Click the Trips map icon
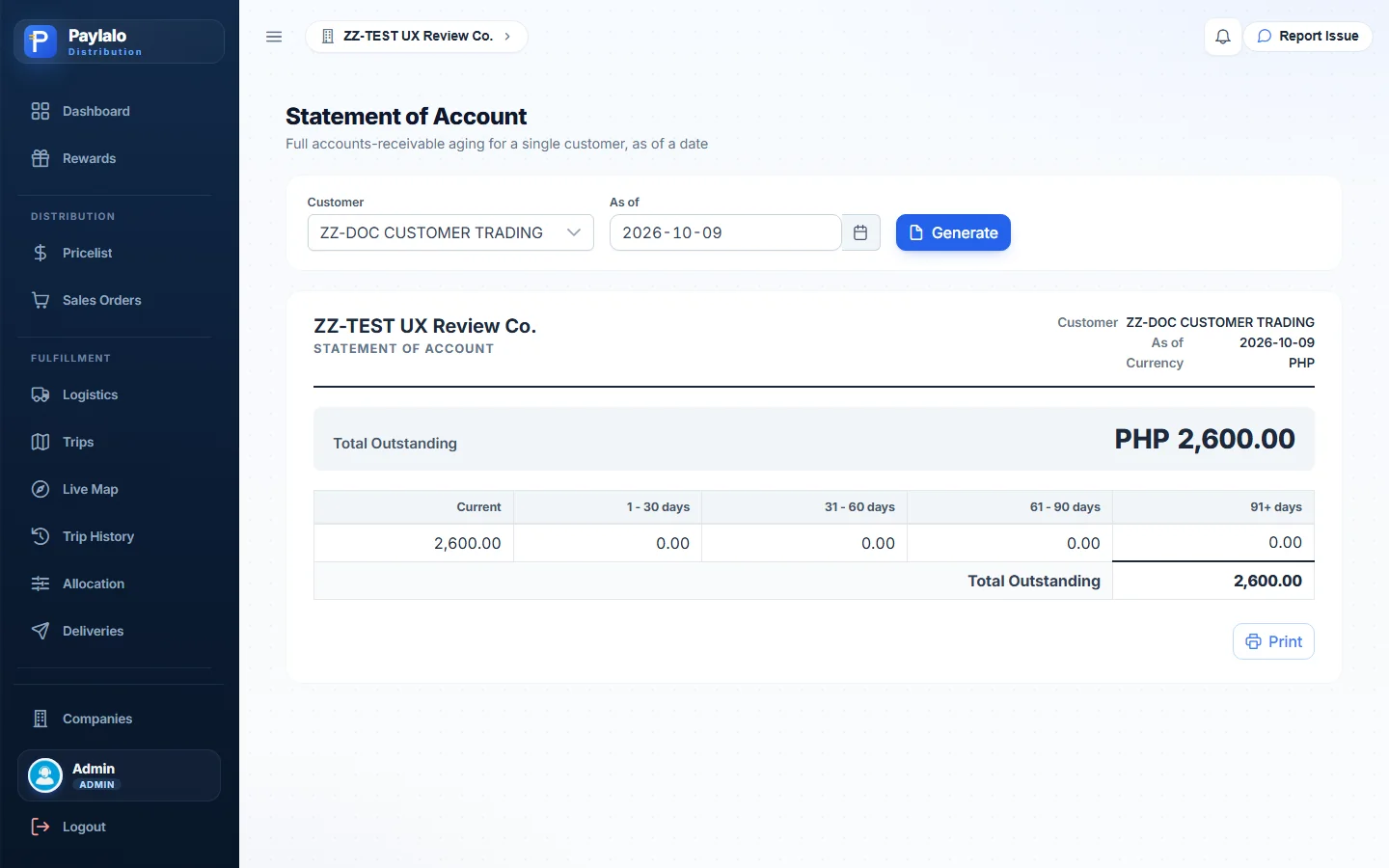The image size is (1389, 868). [41, 442]
